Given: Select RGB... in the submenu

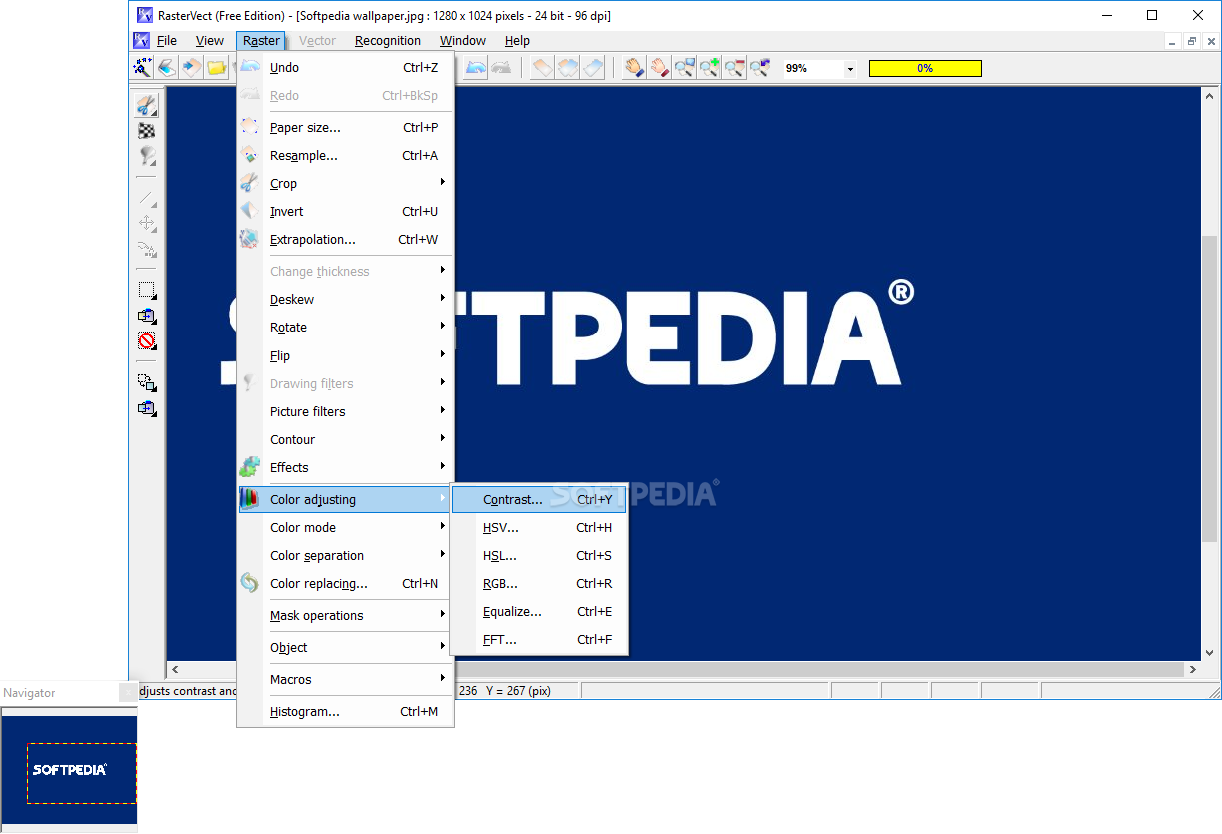Looking at the screenshot, I should [x=539, y=584].
